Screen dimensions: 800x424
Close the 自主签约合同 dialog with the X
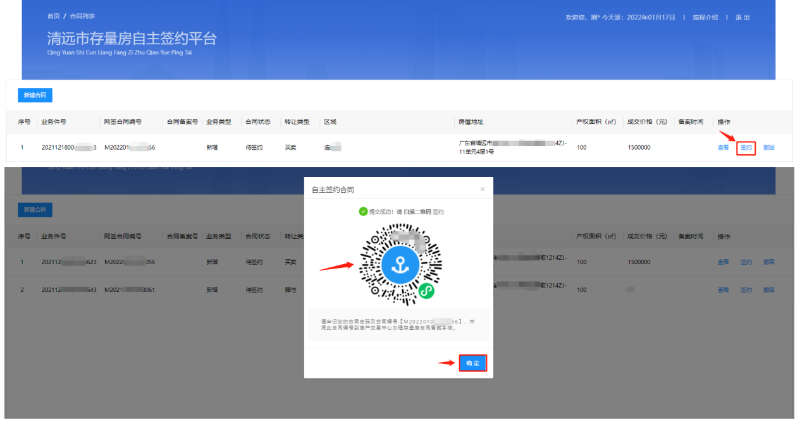(x=482, y=189)
